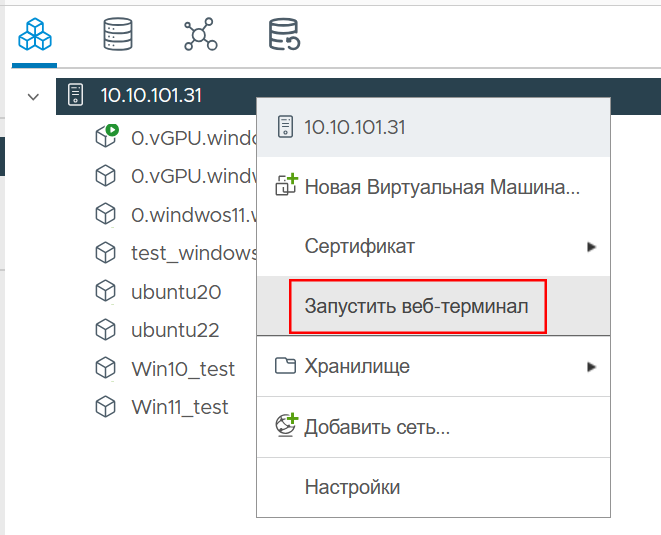Select the ubuntu20 virtual machine
The image size is (661, 535).
[176, 292]
